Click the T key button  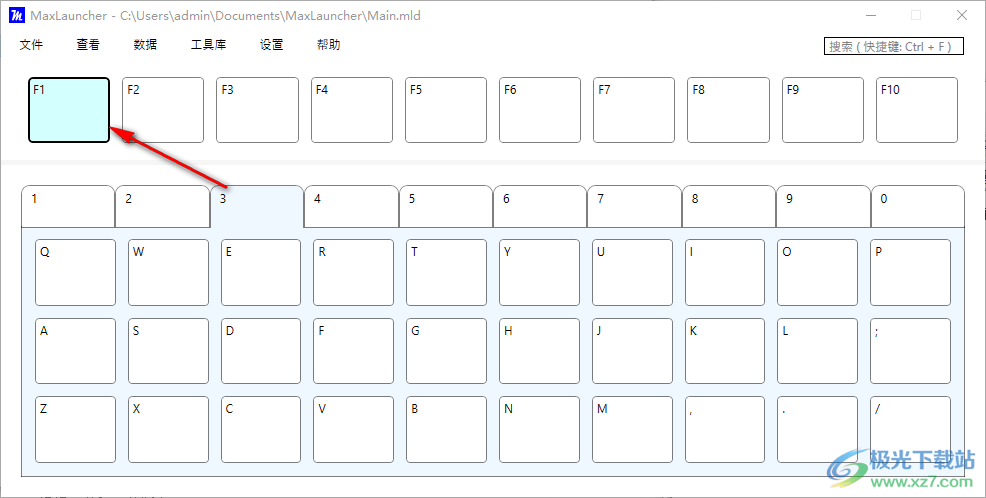tap(446, 272)
